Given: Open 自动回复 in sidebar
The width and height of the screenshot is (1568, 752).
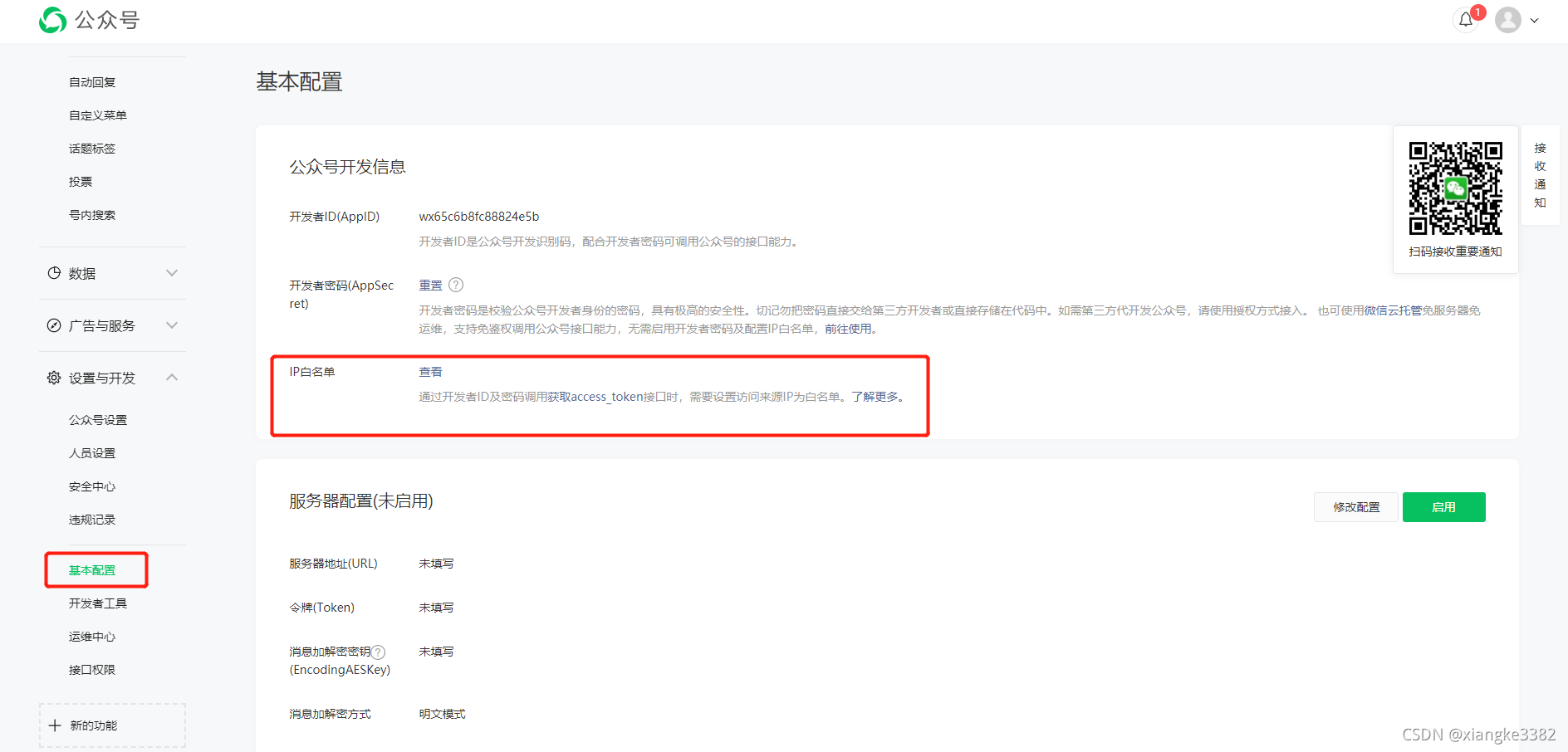Looking at the screenshot, I should [x=92, y=82].
